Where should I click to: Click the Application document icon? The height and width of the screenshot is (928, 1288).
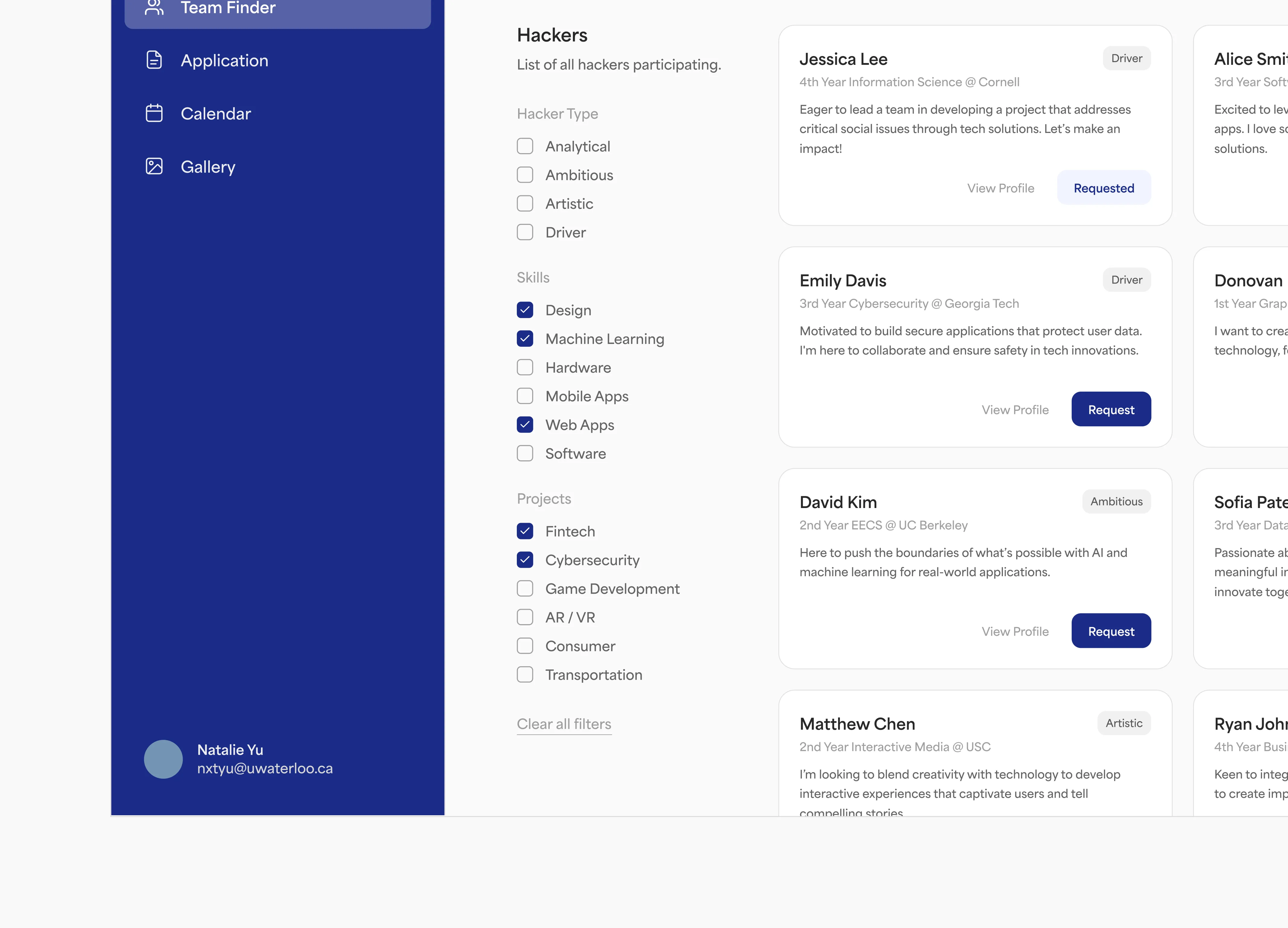(155, 60)
